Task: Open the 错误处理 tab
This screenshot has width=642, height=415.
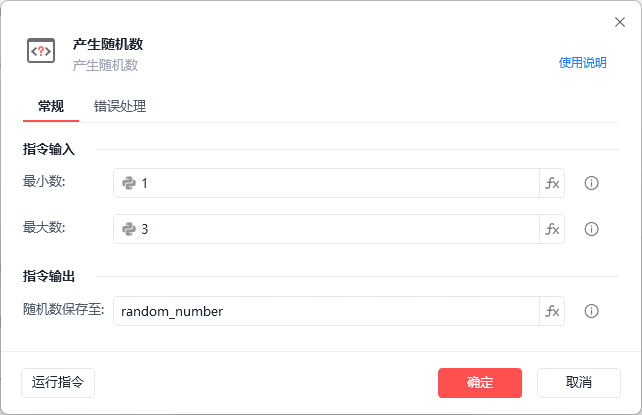Action: (120, 106)
